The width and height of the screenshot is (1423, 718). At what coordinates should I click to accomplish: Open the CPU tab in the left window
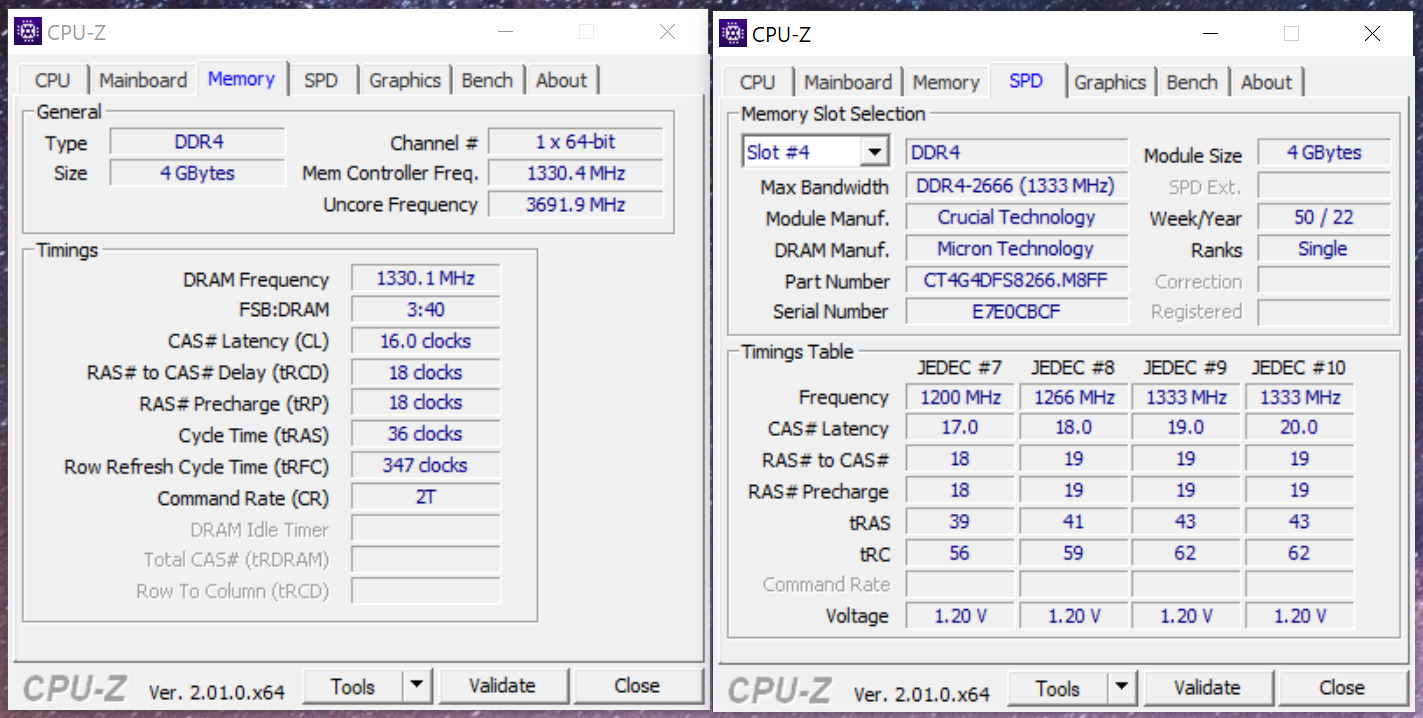tap(53, 80)
